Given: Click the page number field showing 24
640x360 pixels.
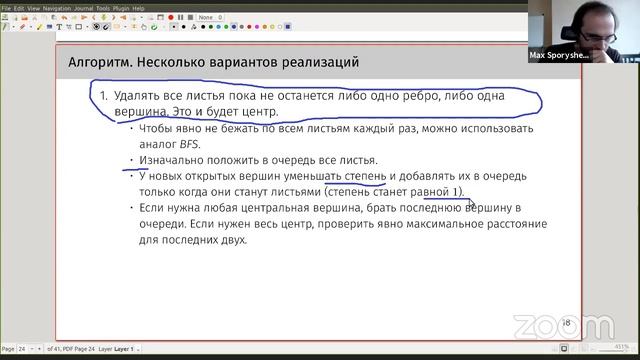Looking at the screenshot, I should click(22, 349).
